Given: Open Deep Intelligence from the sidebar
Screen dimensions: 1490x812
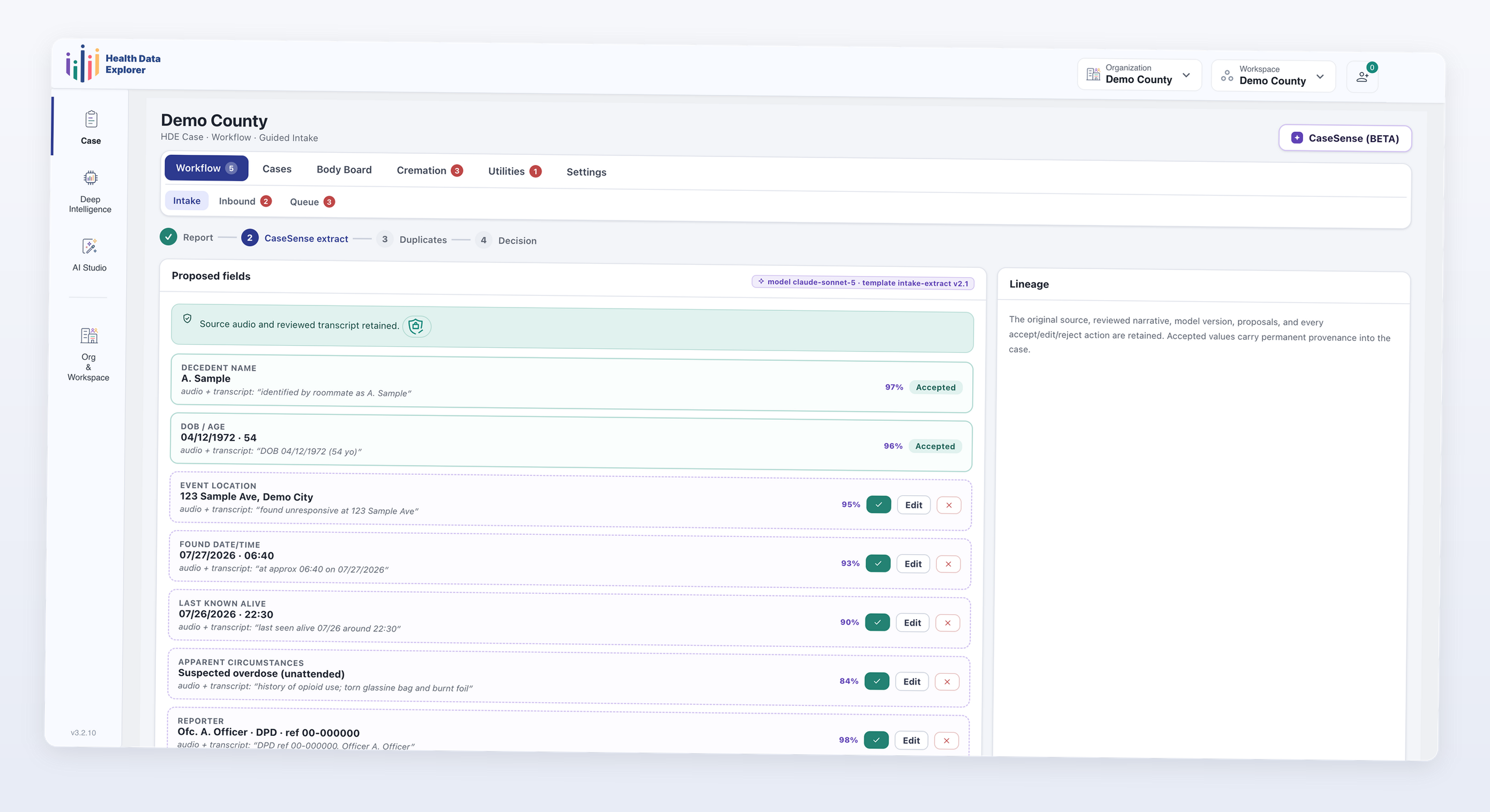Looking at the screenshot, I should (x=90, y=191).
